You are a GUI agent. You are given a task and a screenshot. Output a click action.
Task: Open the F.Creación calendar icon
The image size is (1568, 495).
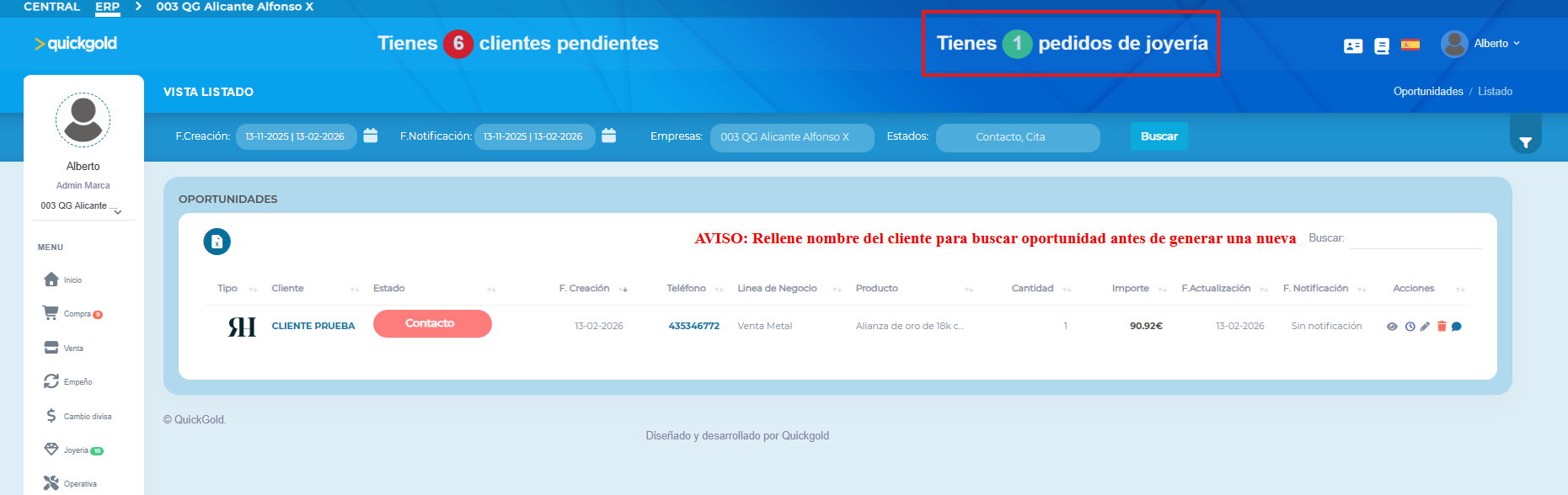tap(371, 136)
